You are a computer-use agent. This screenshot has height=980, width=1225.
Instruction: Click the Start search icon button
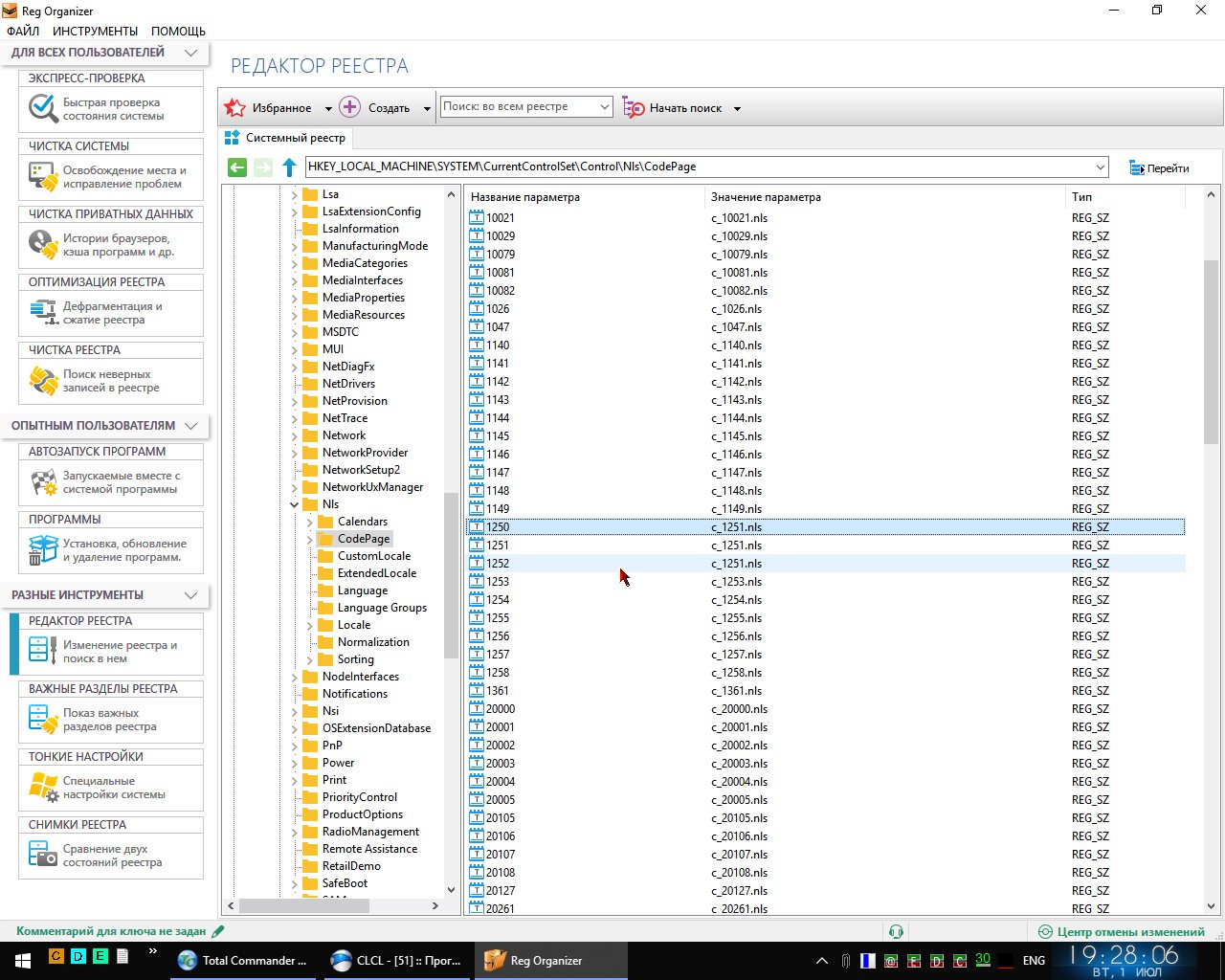tap(634, 108)
